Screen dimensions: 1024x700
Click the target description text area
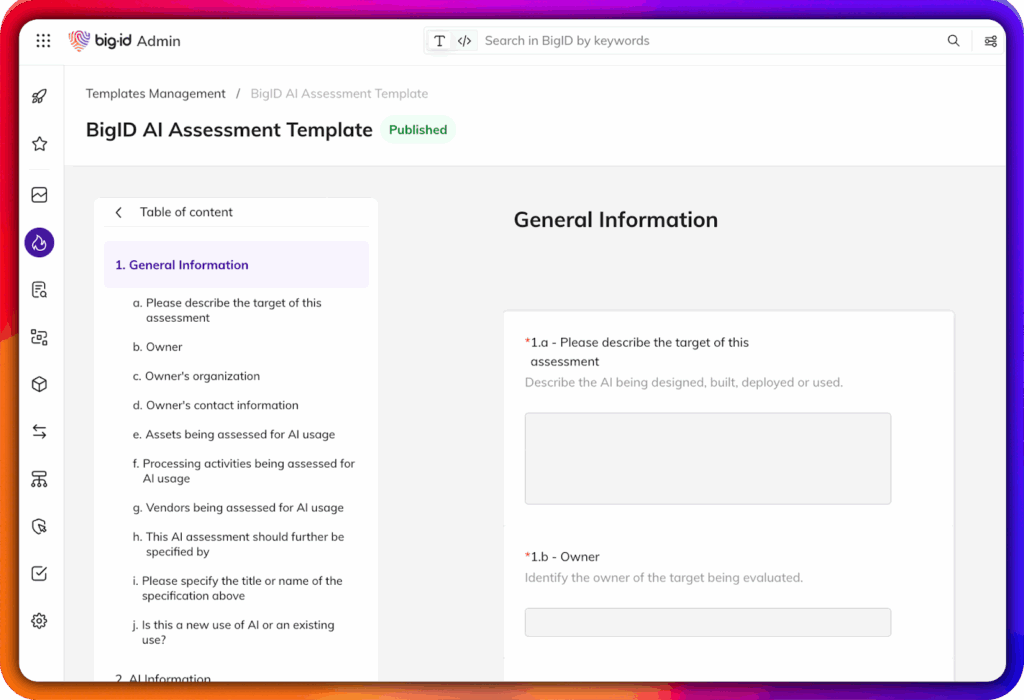point(707,458)
